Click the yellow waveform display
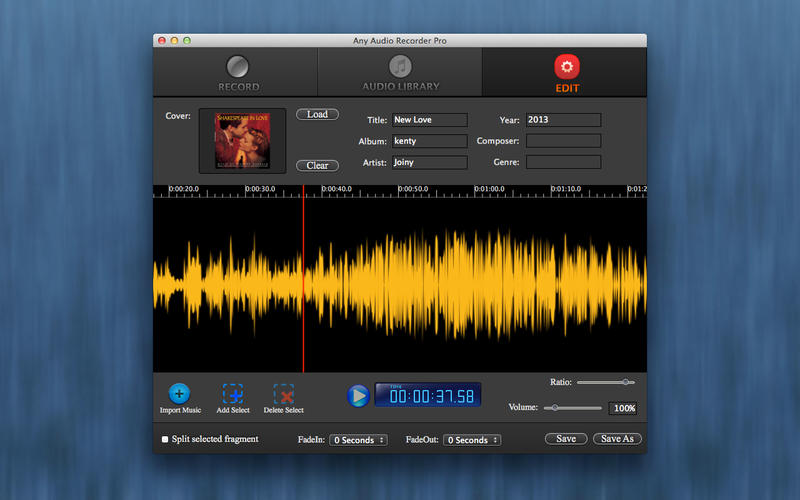Image resolution: width=800 pixels, height=500 pixels. pyautogui.click(x=400, y=285)
